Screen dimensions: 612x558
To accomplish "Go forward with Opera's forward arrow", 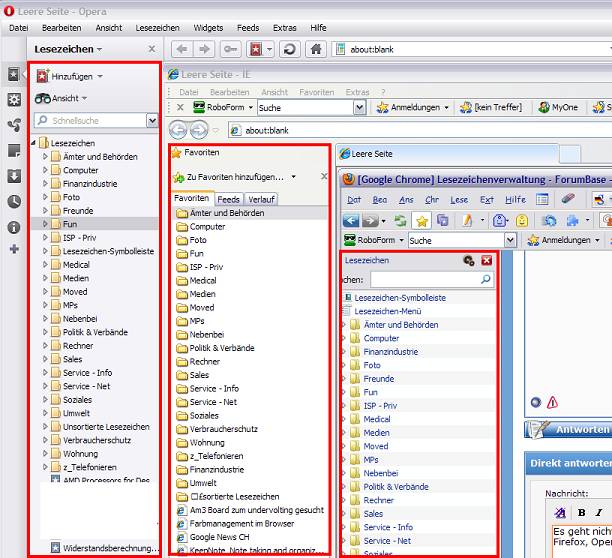I will pyautogui.click(x=204, y=49).
